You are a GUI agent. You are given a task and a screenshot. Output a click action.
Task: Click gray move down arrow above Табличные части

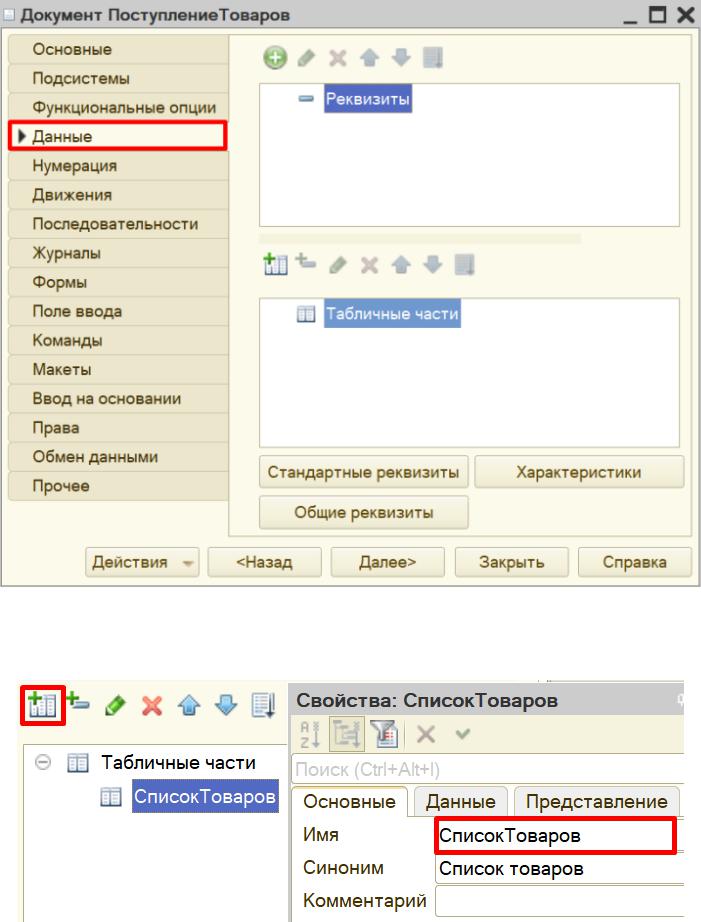pyautogui.click(x=433, y=265)
